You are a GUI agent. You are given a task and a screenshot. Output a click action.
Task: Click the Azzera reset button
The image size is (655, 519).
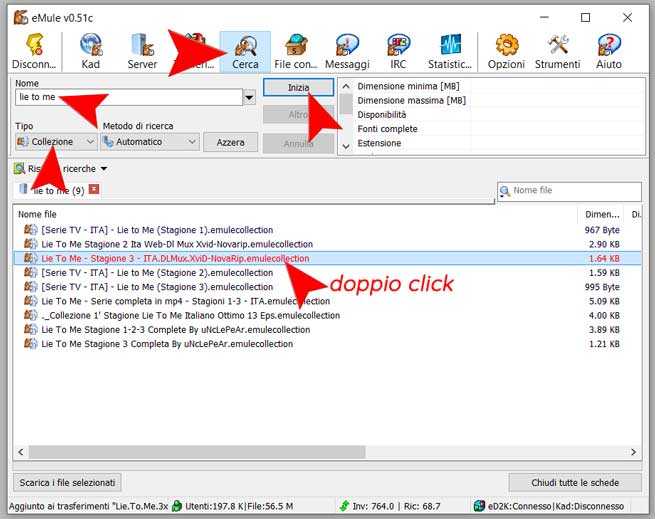pyautogui.click(x=230, y=142)
